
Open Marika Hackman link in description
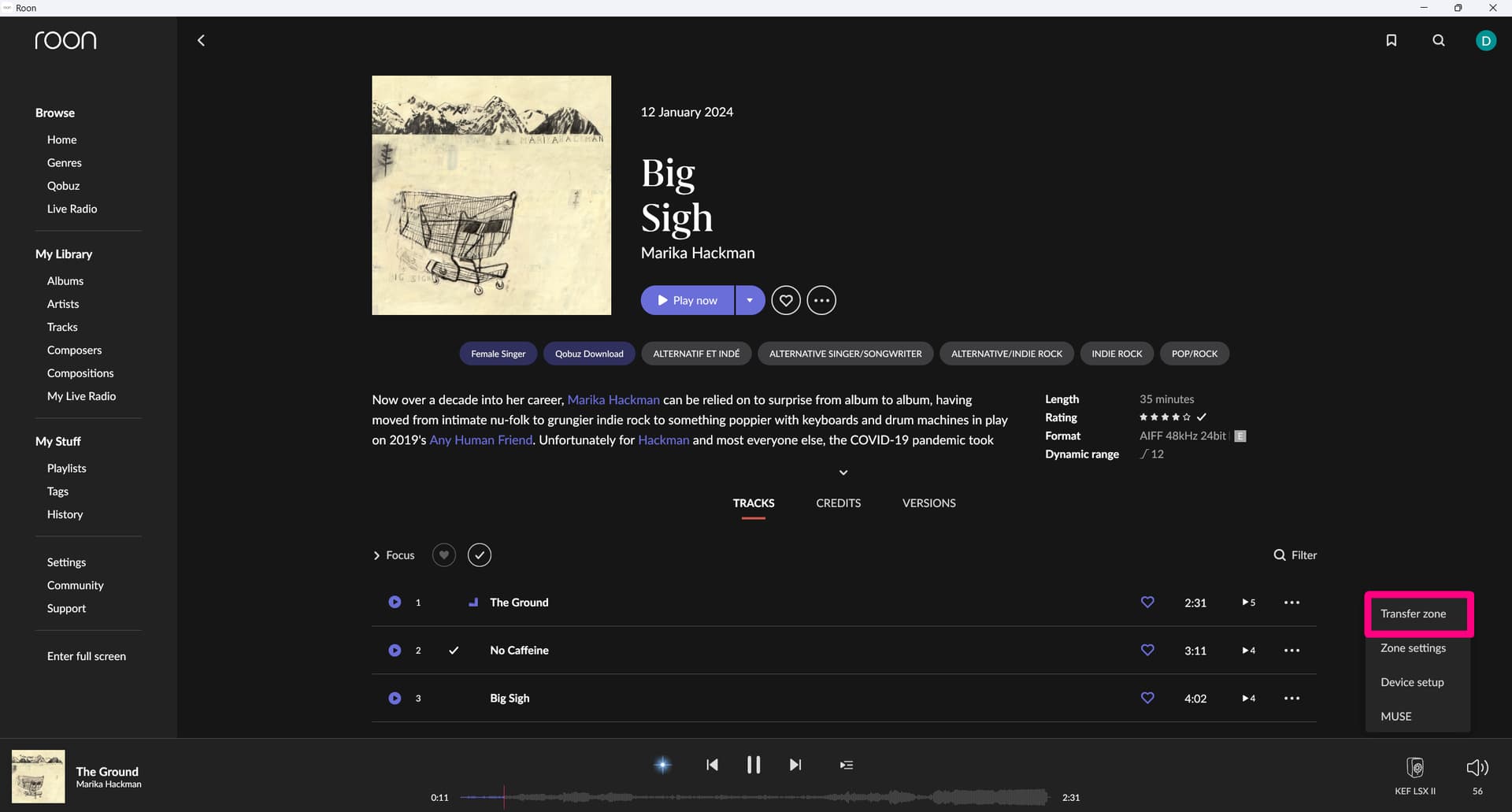pos(613,400)
